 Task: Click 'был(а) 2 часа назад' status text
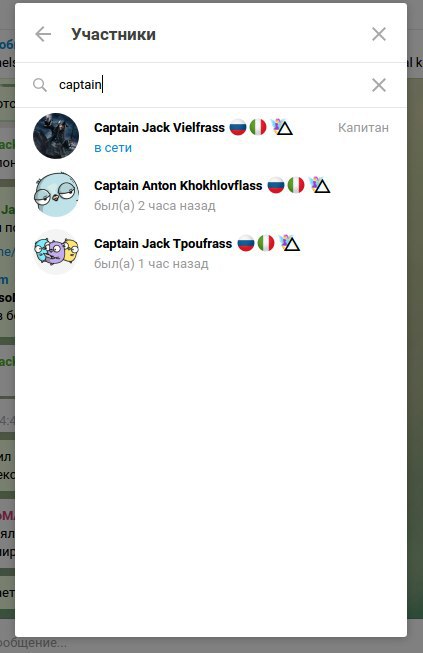pos(155,206)
